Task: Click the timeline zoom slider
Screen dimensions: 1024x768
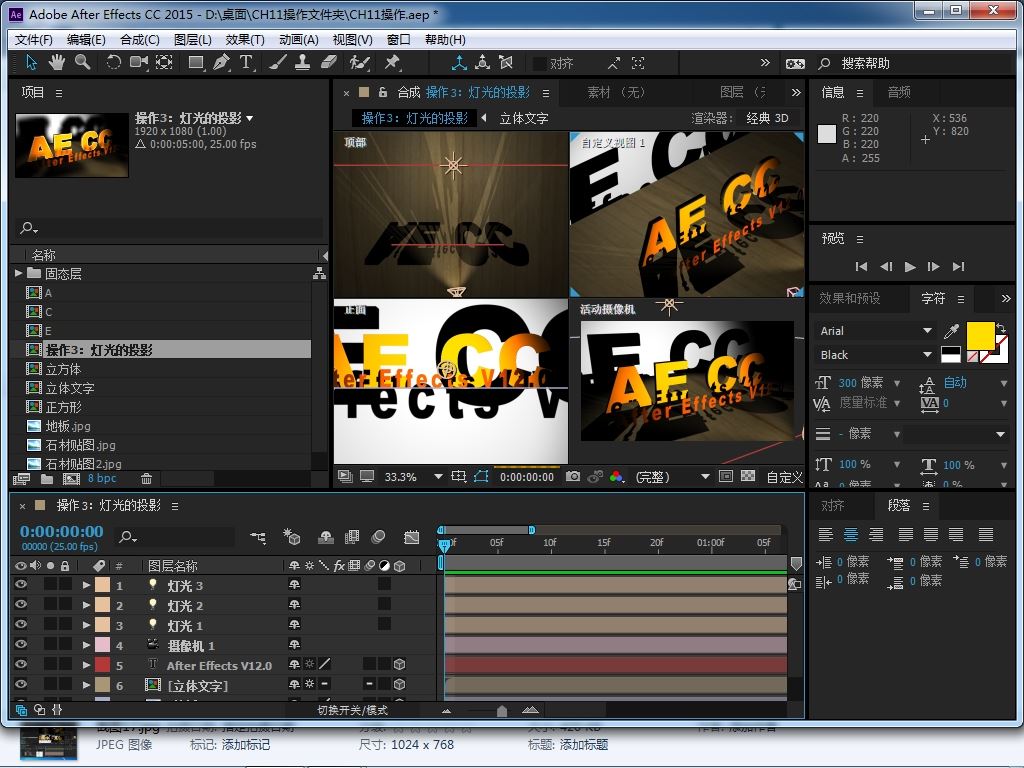Action: 502,711
